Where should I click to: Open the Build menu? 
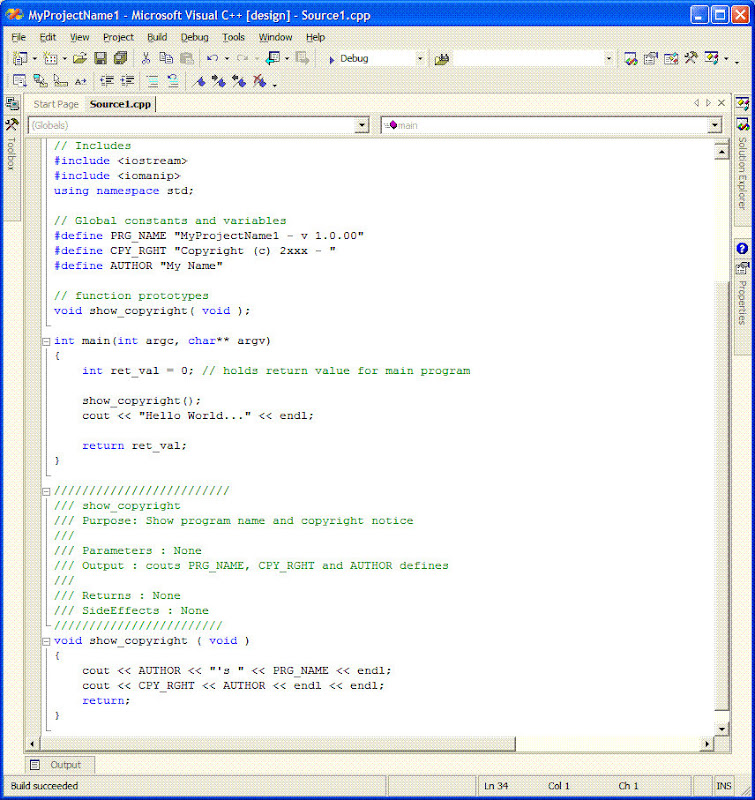157,37
